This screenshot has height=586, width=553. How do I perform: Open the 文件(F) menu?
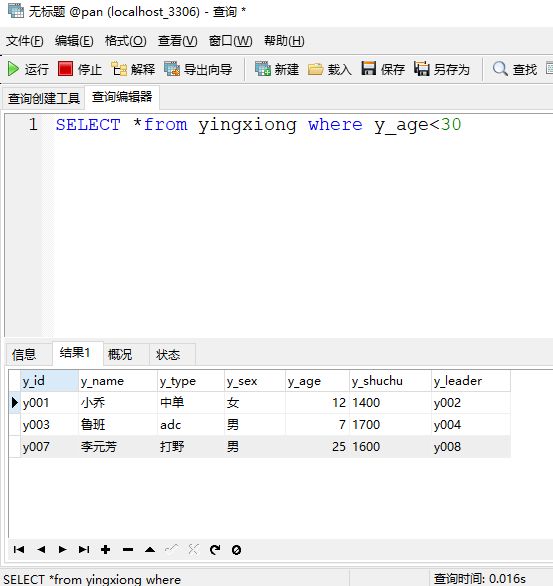point(24,40)
